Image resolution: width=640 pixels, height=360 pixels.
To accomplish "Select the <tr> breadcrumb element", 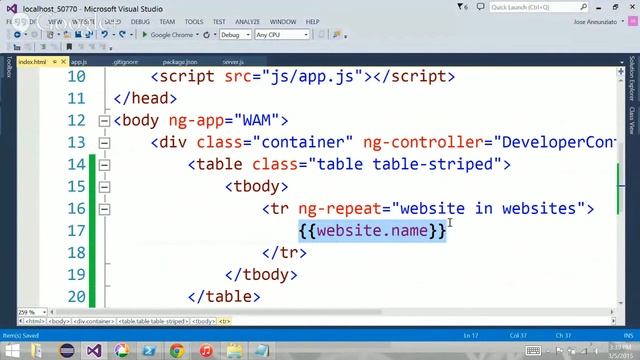I will [224, 322].
